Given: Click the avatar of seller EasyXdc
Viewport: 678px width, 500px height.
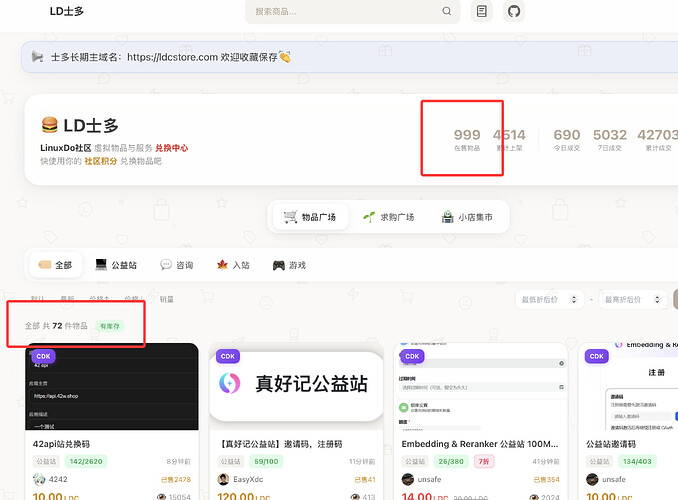Looking at the screenshot, I should point(224,479).
